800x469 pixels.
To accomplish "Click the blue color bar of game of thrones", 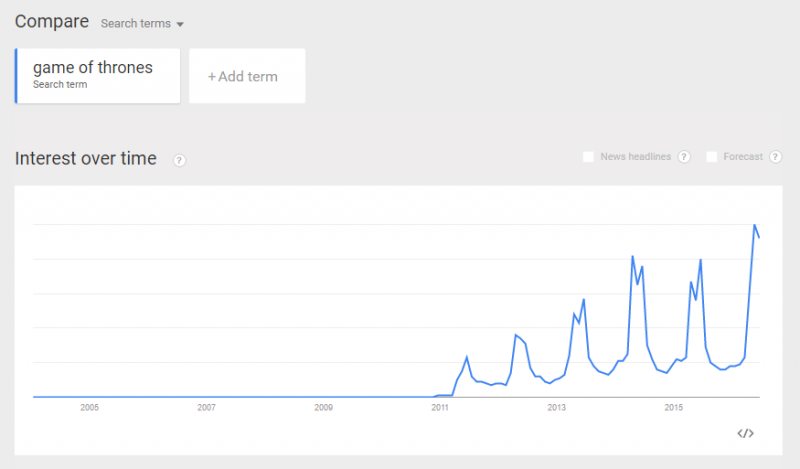I will point(16,76).
